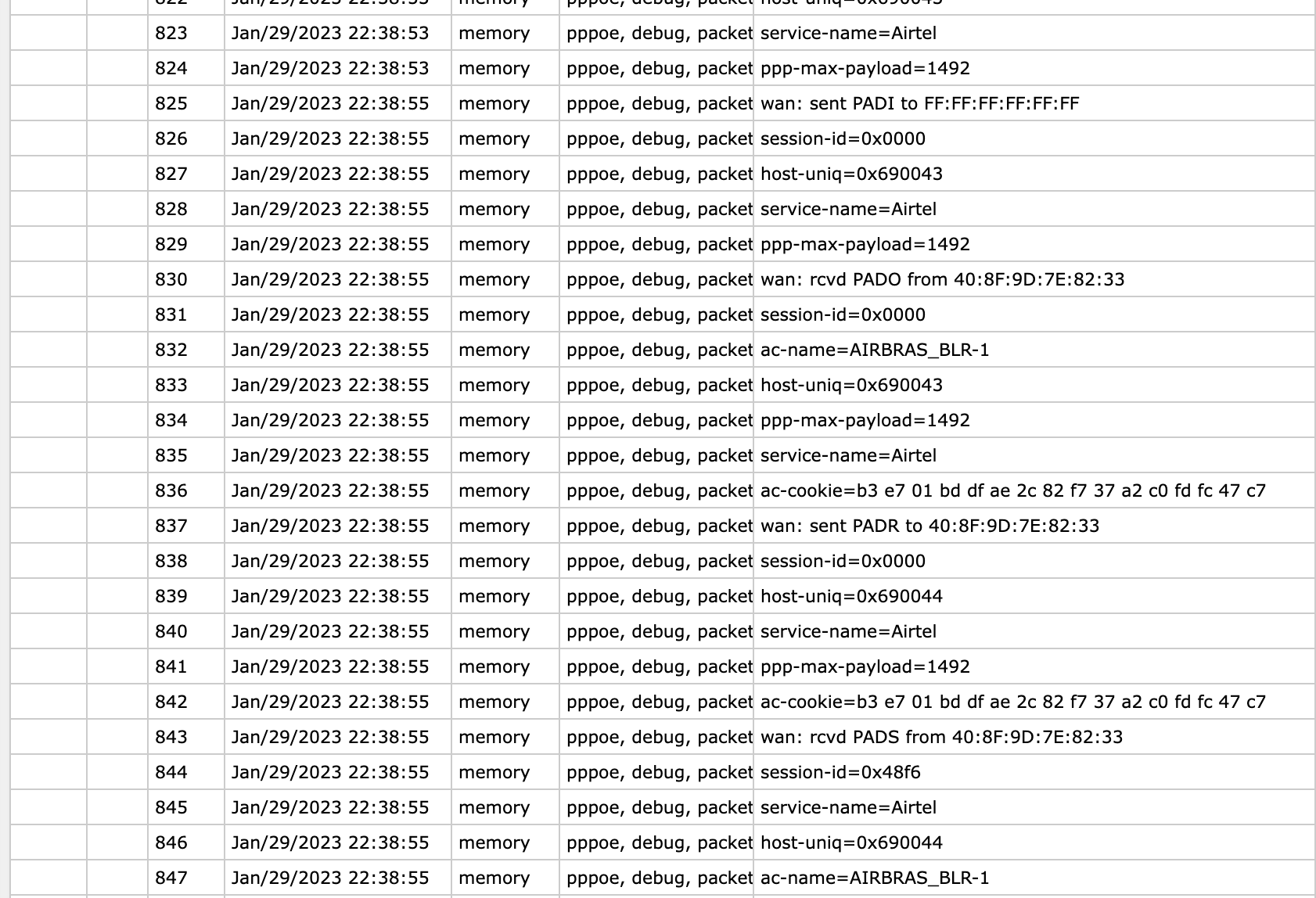The width and height of the screenshot is (1316, 898).
Task: Click the timestamp of row 841
Action: [x=330, y=667]
